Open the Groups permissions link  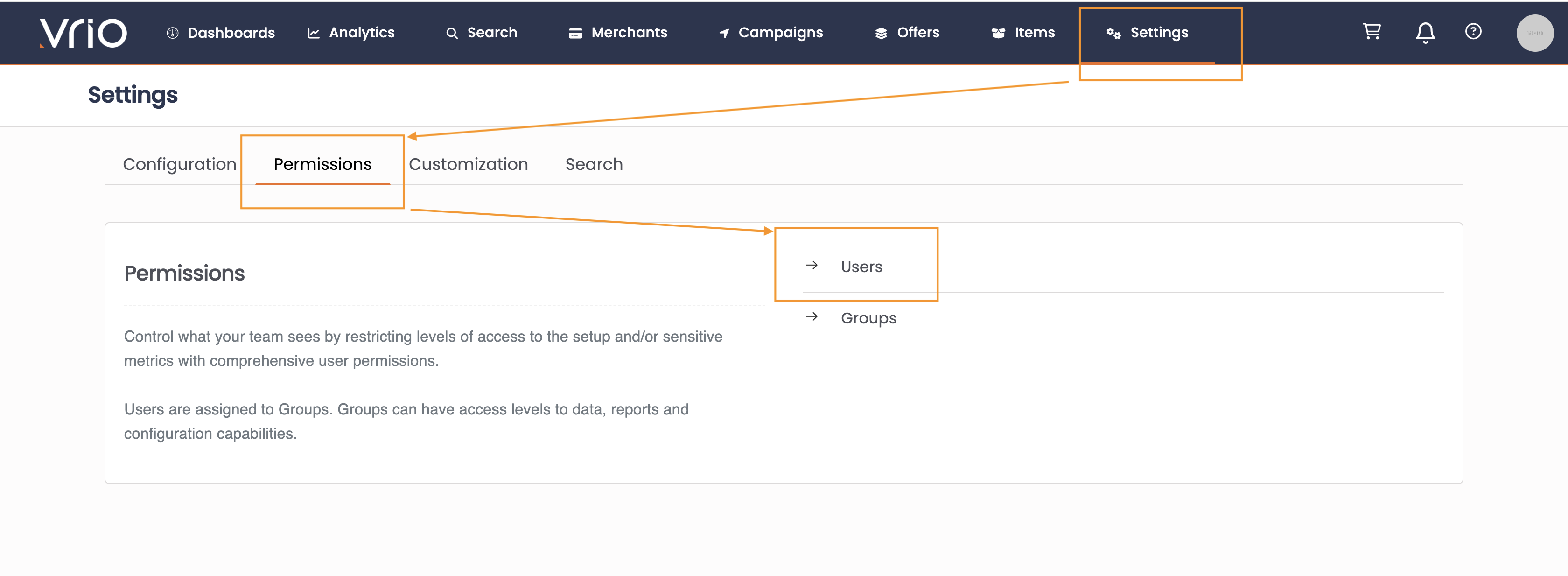pos(868,318)
